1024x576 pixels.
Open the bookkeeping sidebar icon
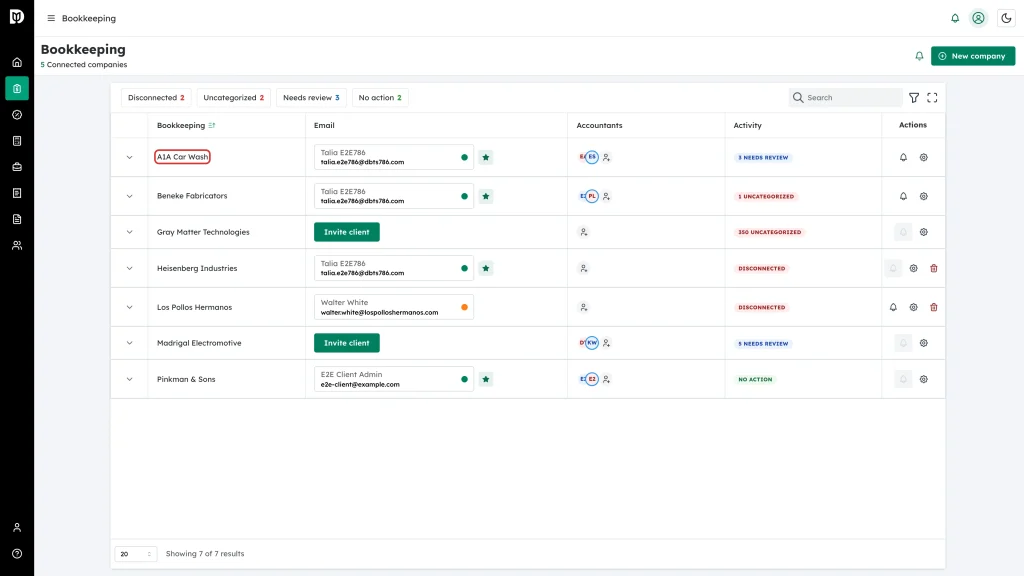point(17,89)
